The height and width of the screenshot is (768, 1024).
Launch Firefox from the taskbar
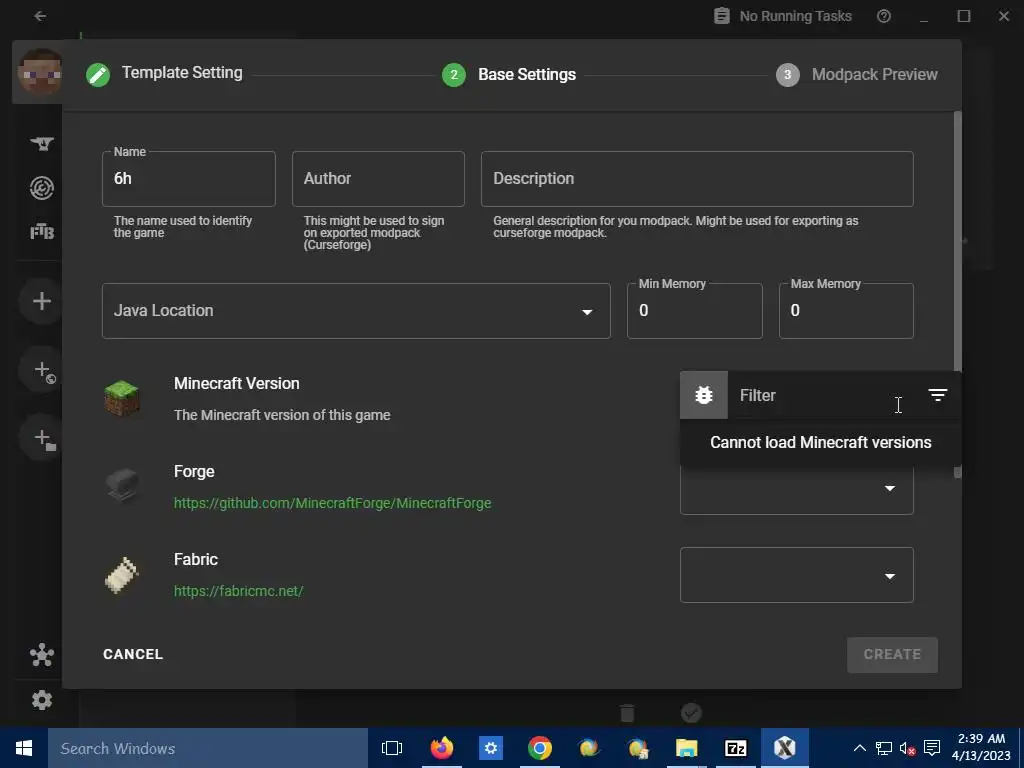tap(441, 748)
